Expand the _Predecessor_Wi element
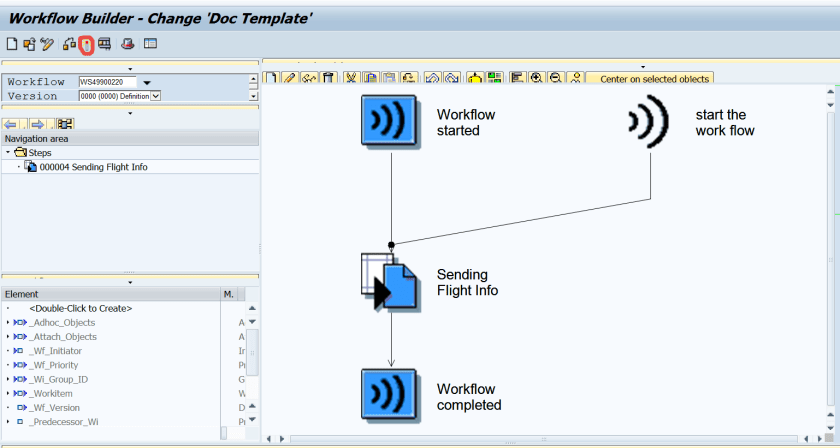This screenshot has width=840, height=448. click(8, 422)
